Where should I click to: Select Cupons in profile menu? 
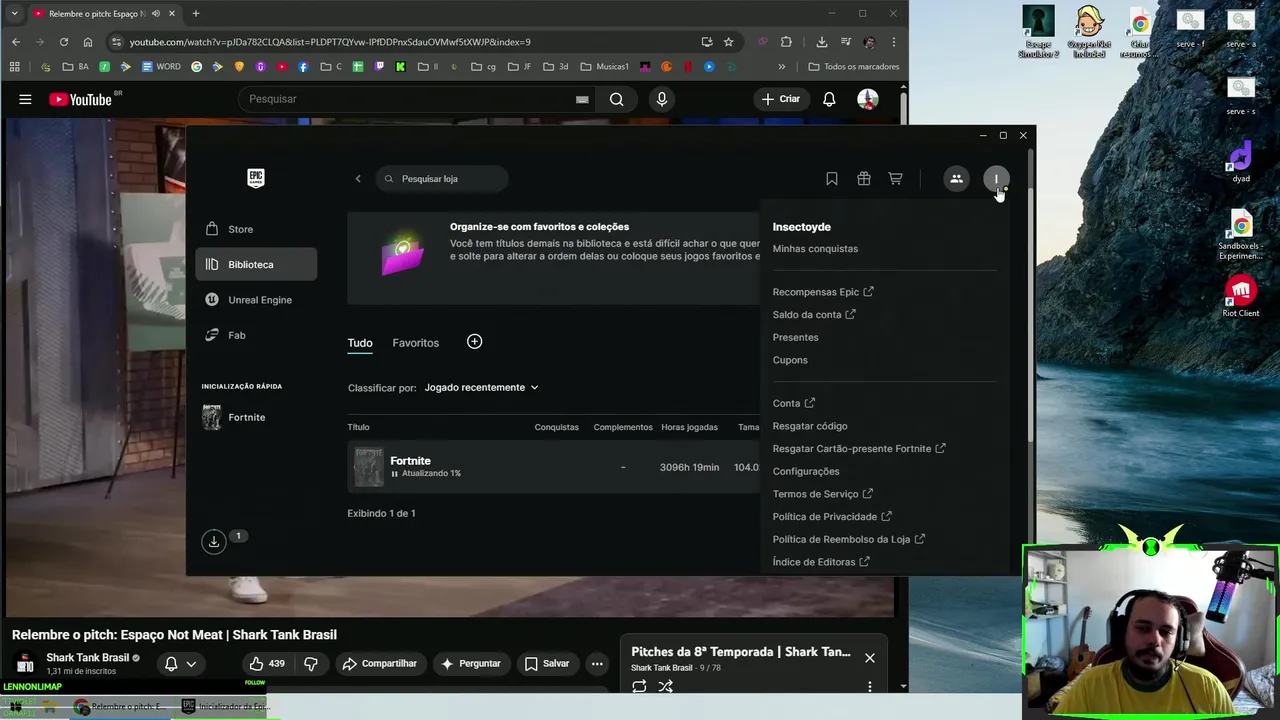point(790,360)
